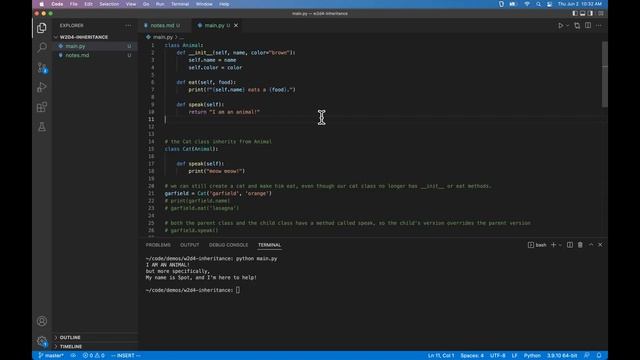Open the Apple menu

click(x=42, y=4)
